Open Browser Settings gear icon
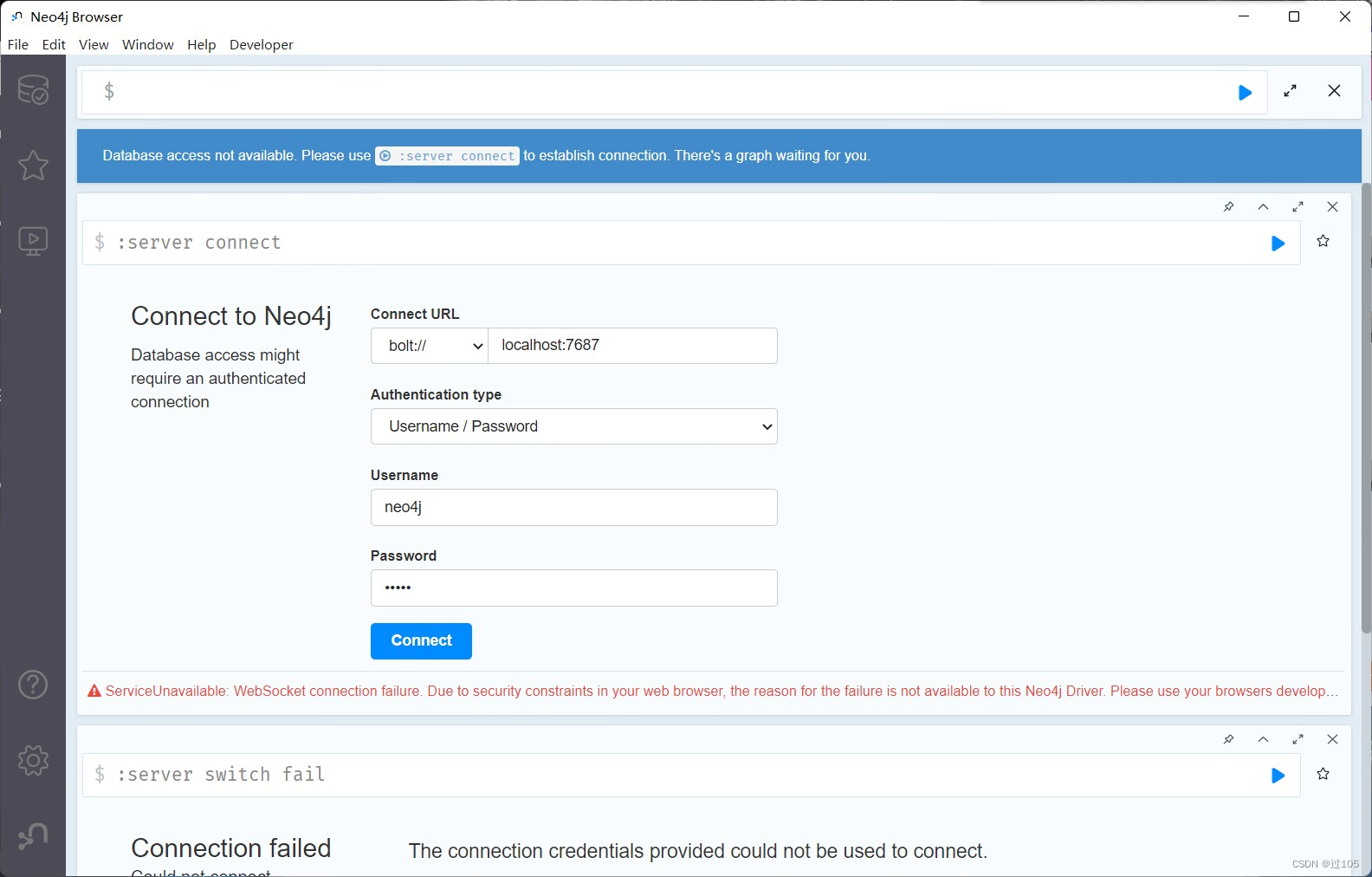 coord(33,760)
